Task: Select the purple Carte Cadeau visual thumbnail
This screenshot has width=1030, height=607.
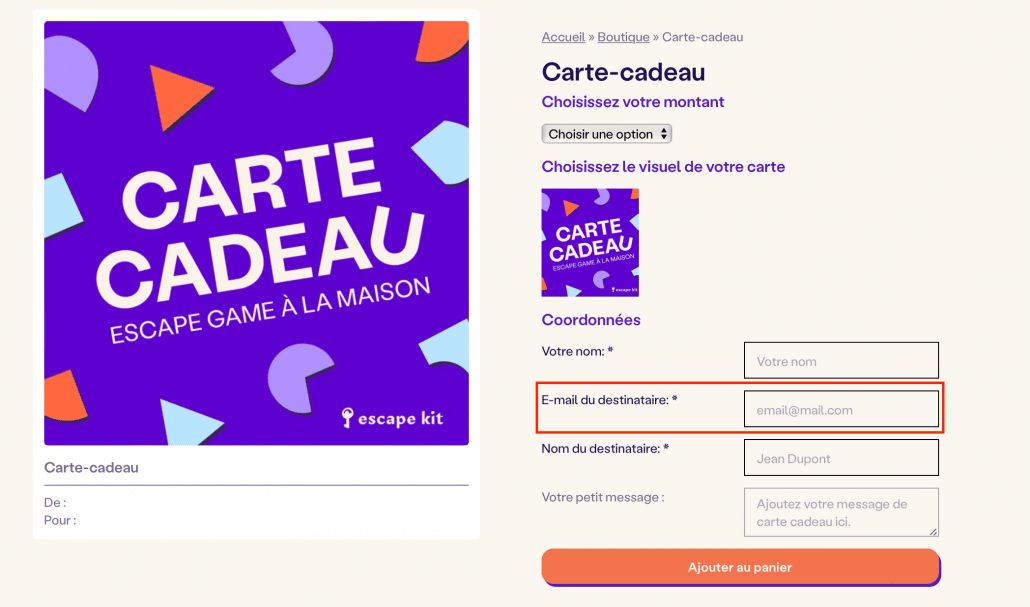Action: coord(590,242)
